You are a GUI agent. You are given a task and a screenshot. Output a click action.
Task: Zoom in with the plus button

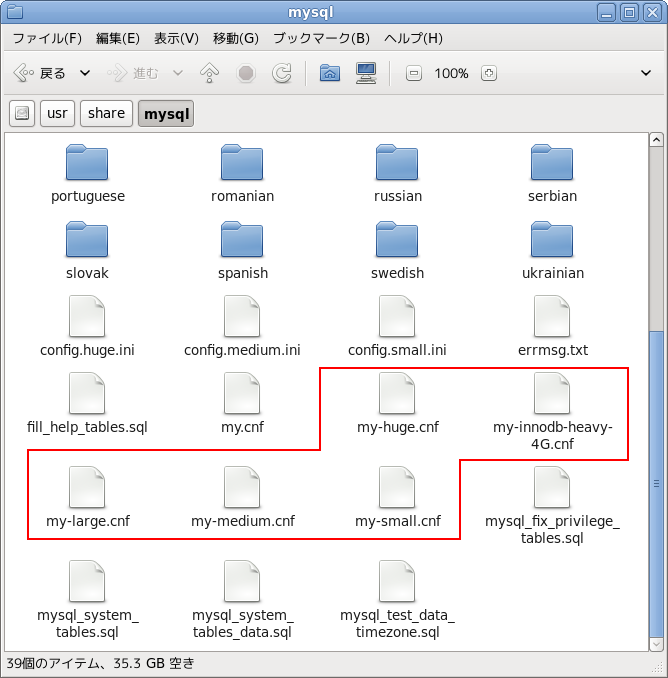click(x=489, y=73)
